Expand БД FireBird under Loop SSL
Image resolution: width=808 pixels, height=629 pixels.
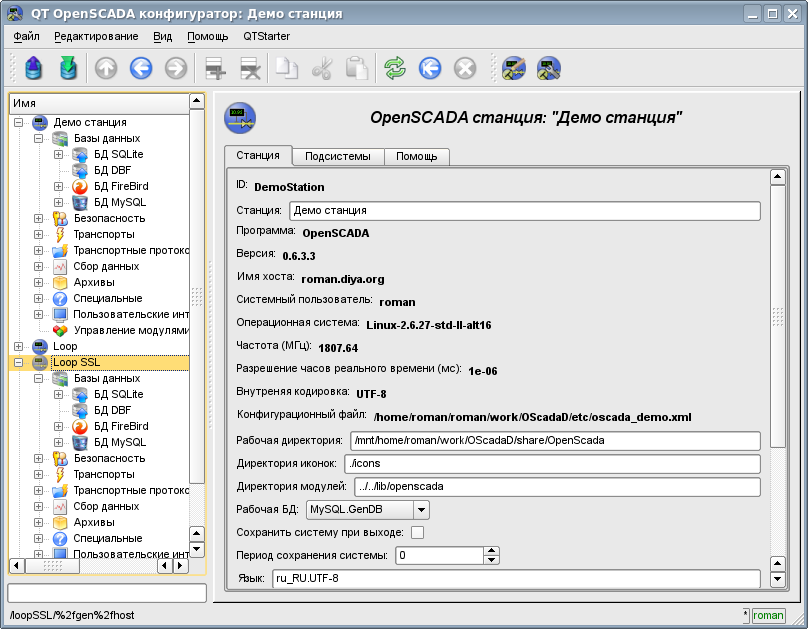[x=58, y=426]
